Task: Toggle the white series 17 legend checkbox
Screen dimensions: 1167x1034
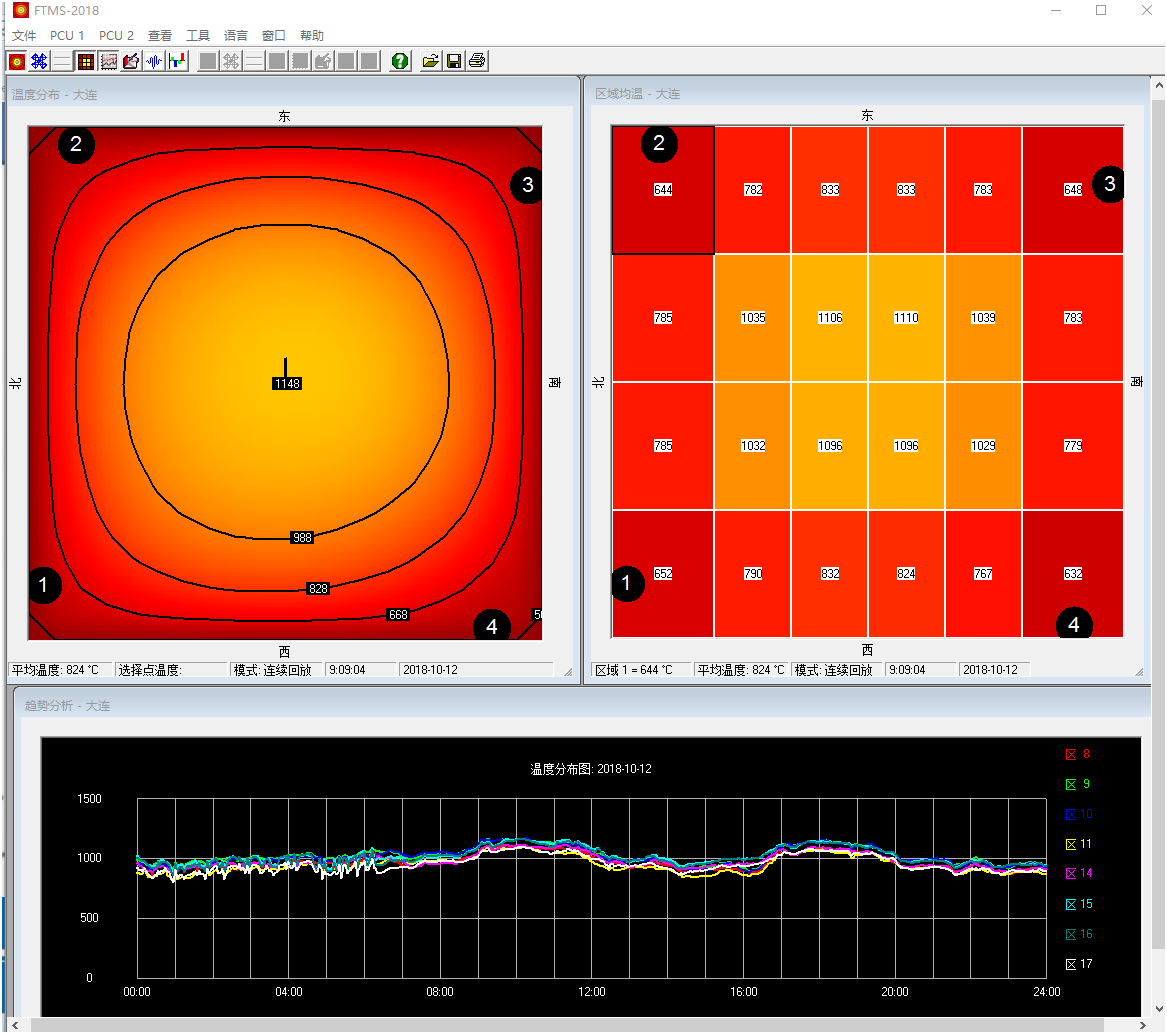Action: (x=1071, y=965)
